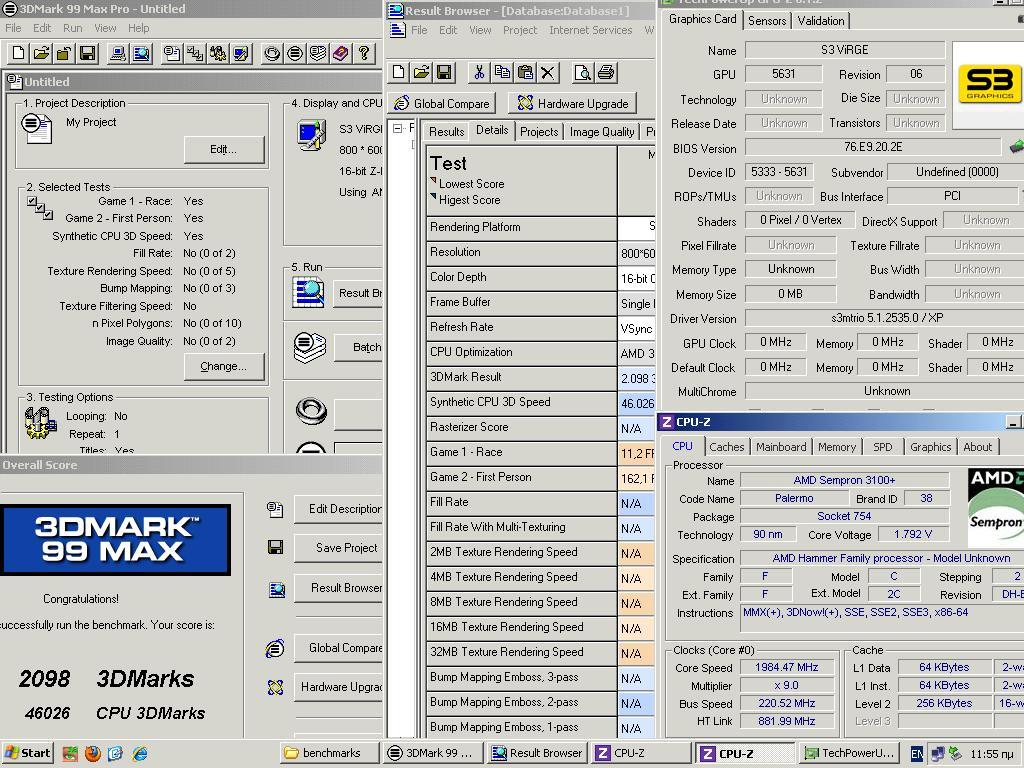1024x768 pixels.
Task: Open the Graphics tab in CPU-Z
Action: click(930, 447)
